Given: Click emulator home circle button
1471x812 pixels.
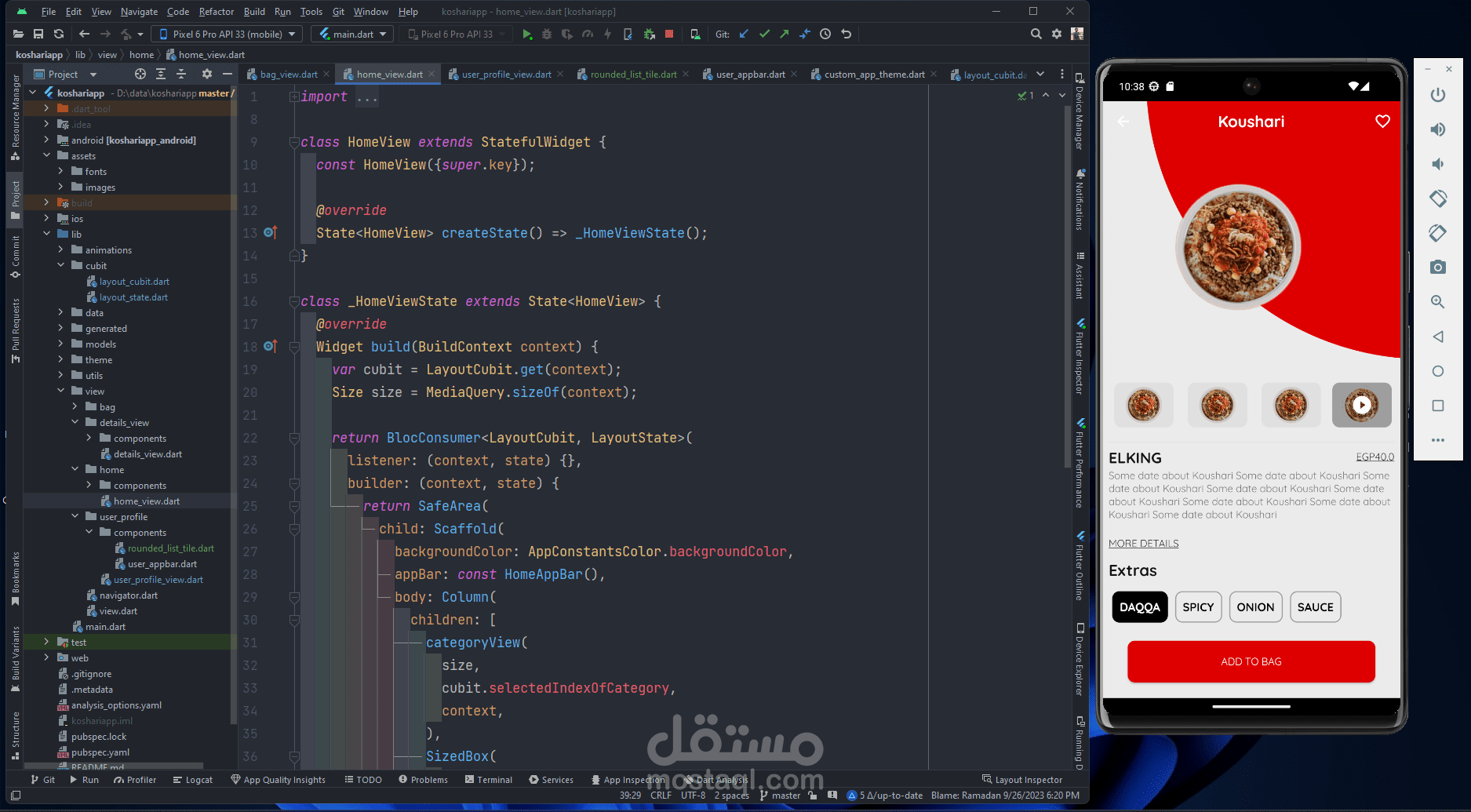Looking at the screenshot, I should click(x=1437, y=371).
